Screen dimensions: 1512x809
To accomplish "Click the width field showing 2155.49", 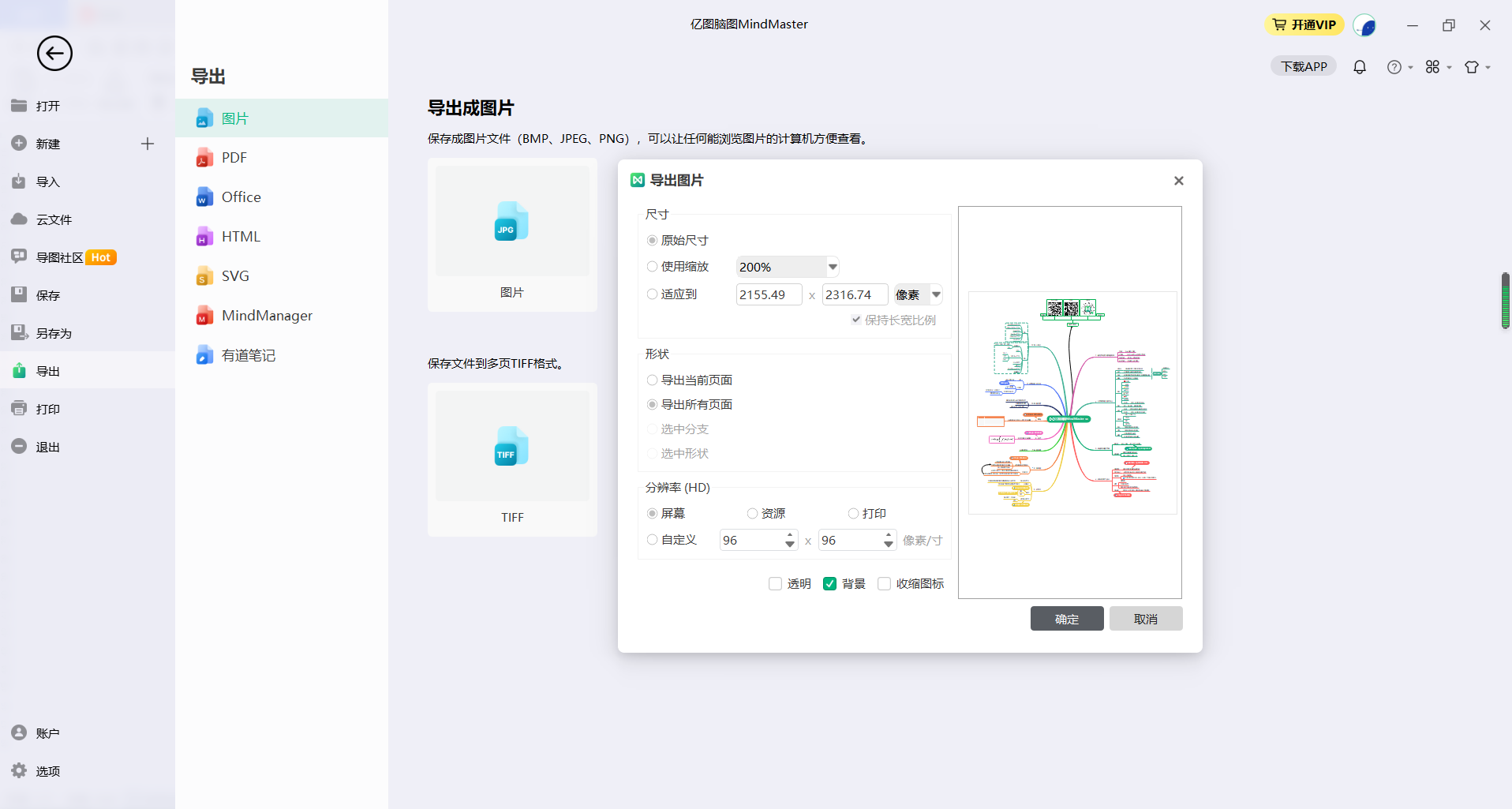I will point(768,295).
